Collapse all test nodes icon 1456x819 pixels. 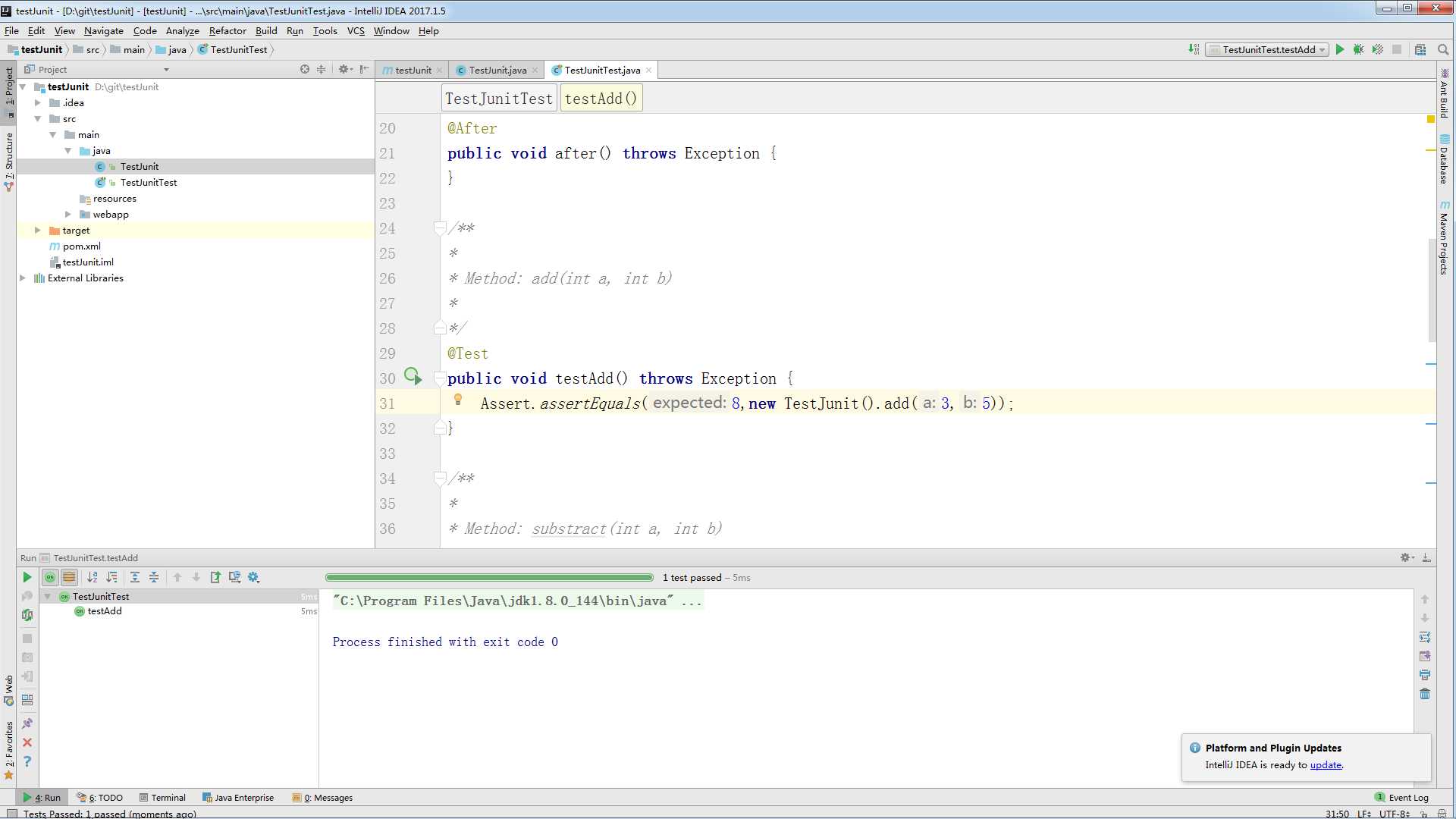point(154,577)
